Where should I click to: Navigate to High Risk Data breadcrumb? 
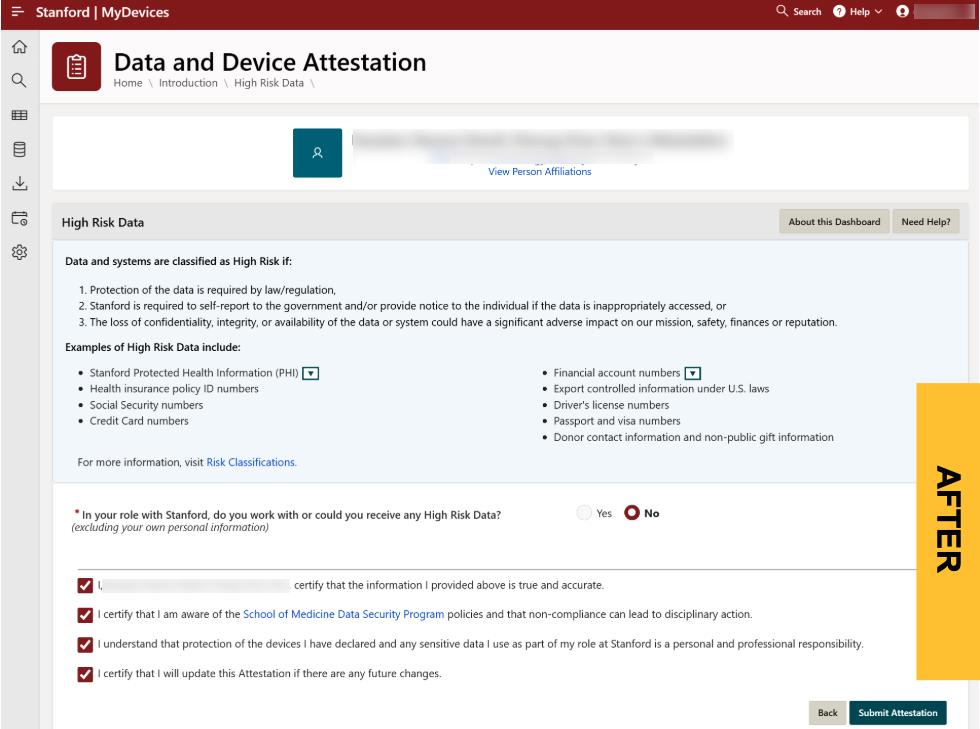[269, 83]
